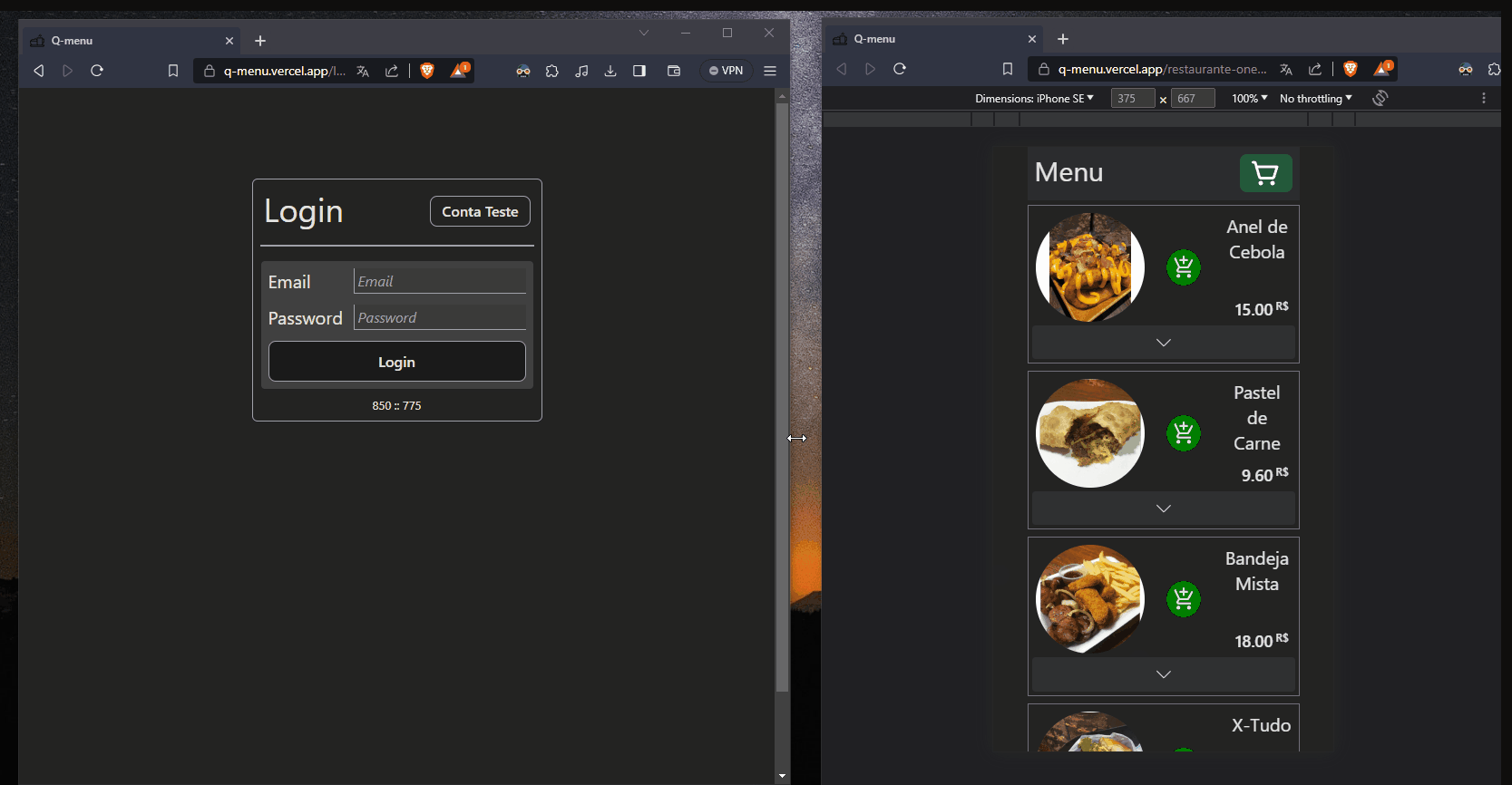The height and width of the screenshot is (785, 1512).
Task: Open the music note playlist icon
Action: [x=581, y=71]
